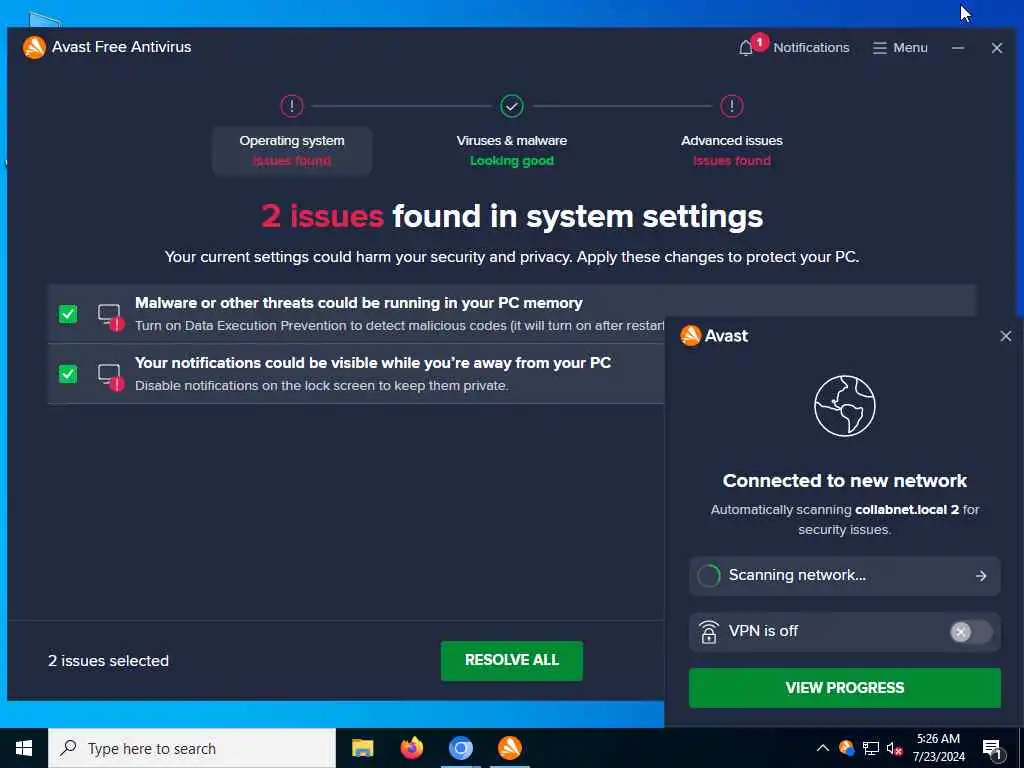Viewport: 1024px width, 768px height.
Task: Close the Avast network popup
Action: 1006,336
